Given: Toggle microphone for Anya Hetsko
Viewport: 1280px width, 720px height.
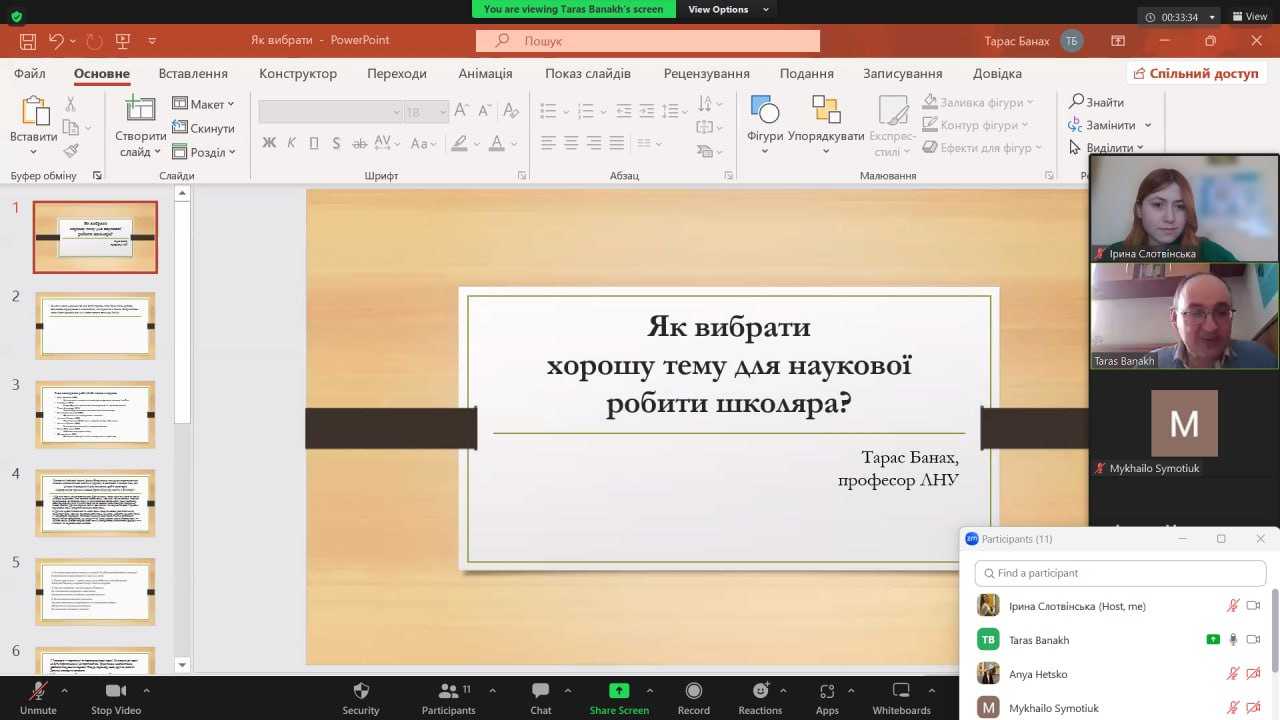Looking at the screenshot, I should pos(1233,674).
